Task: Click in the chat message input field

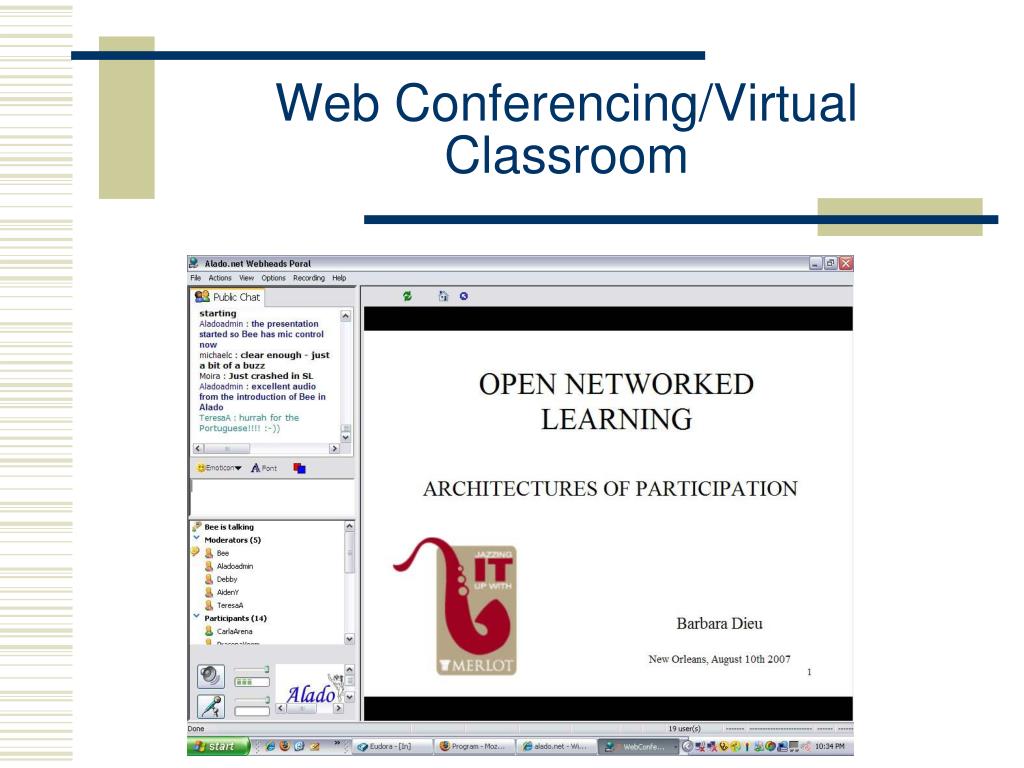Action: point(272,498)
